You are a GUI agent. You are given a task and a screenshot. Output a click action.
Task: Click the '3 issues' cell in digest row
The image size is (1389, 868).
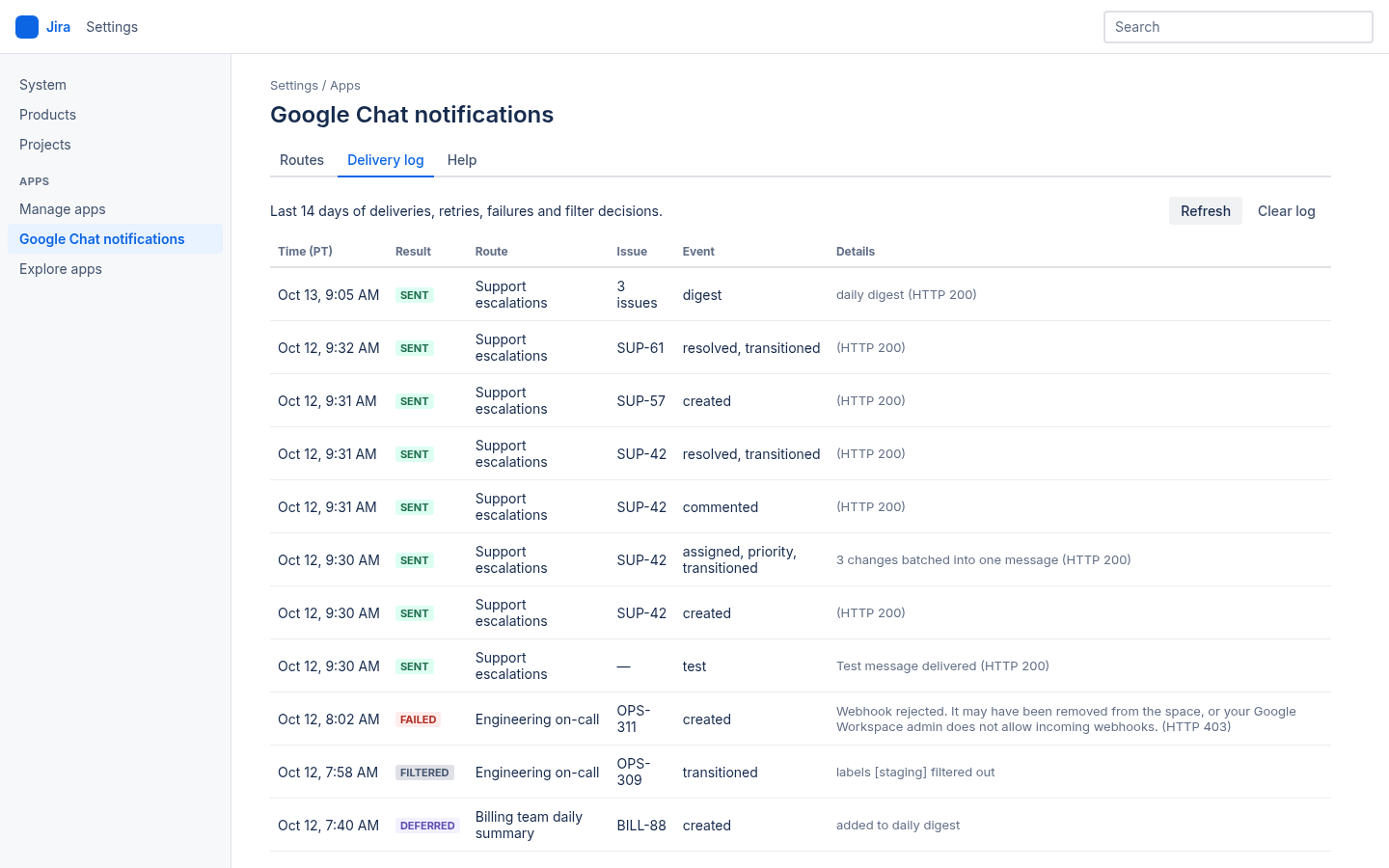[637, 294]
